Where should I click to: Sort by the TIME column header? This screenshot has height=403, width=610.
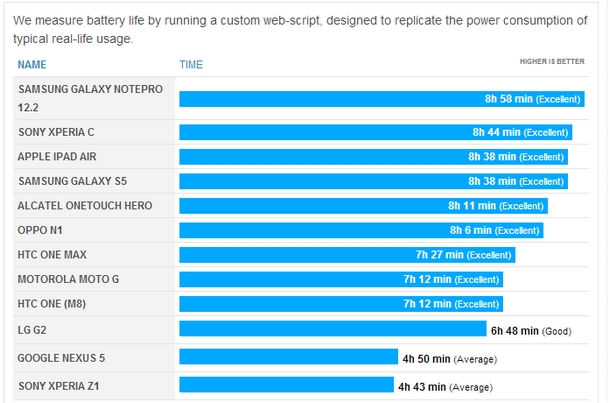[x=191, y=65]
